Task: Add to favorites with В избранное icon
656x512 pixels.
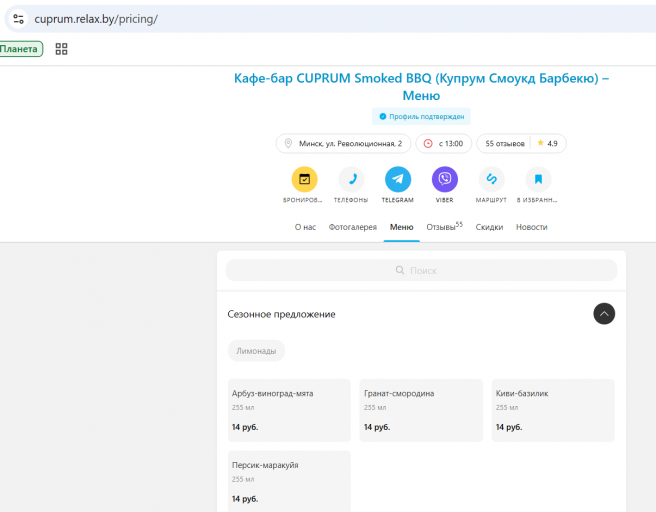Action: tap(538, 179)
